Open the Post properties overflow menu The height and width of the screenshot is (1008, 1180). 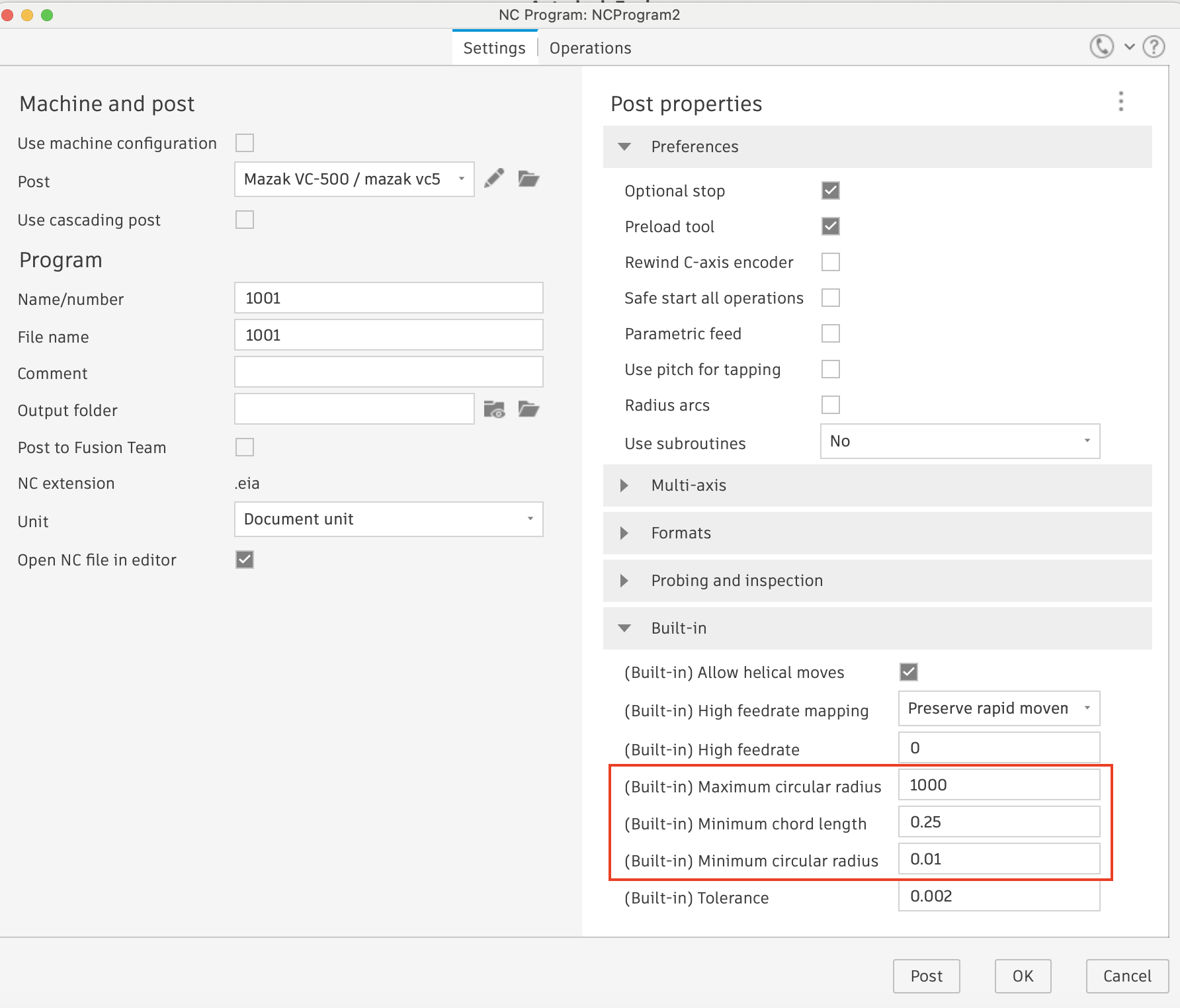click(1121, 101)
